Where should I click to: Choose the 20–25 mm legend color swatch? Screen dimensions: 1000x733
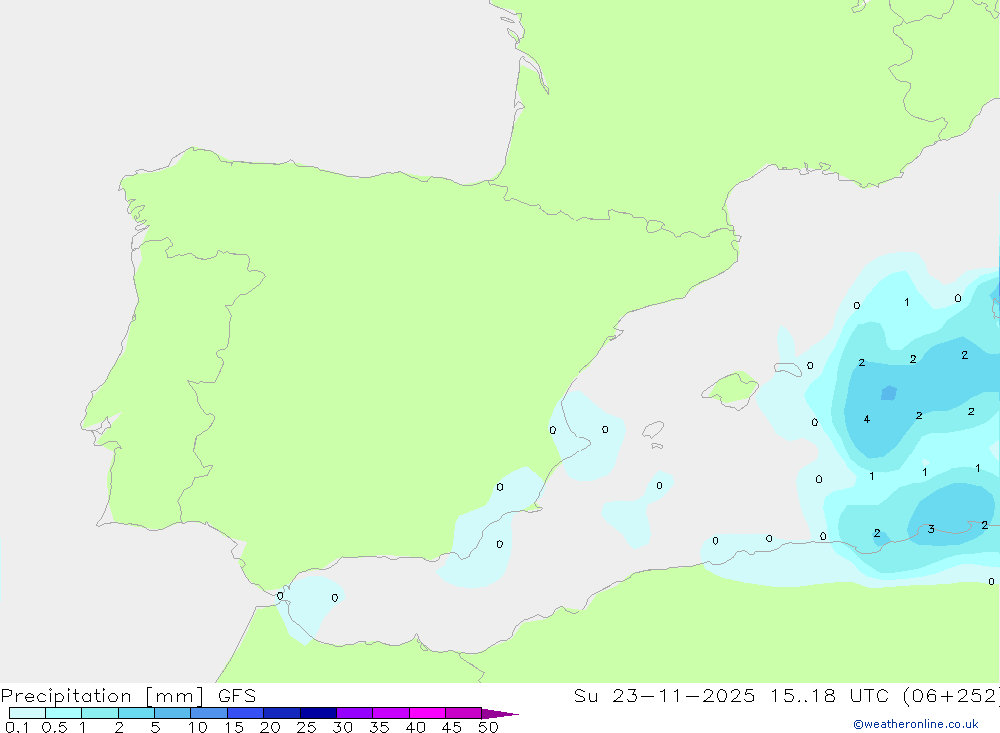(x=281, y=713)
